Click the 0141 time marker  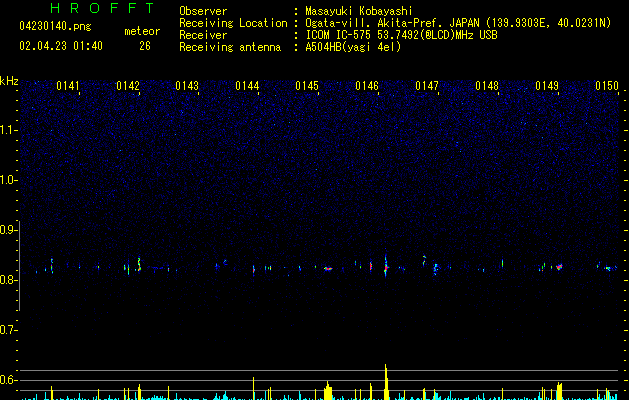[x=68, y=86]
